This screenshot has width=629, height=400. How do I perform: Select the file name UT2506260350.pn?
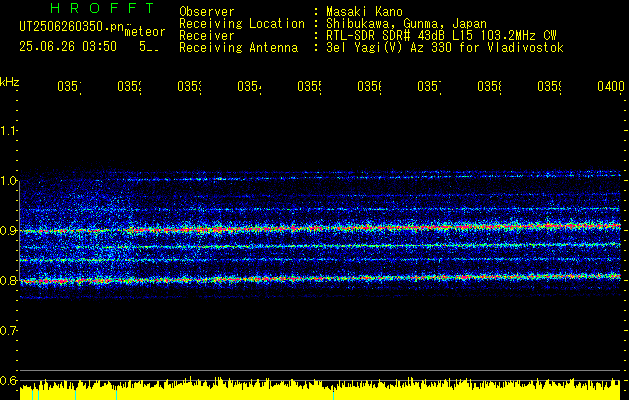tap(71, 27)
